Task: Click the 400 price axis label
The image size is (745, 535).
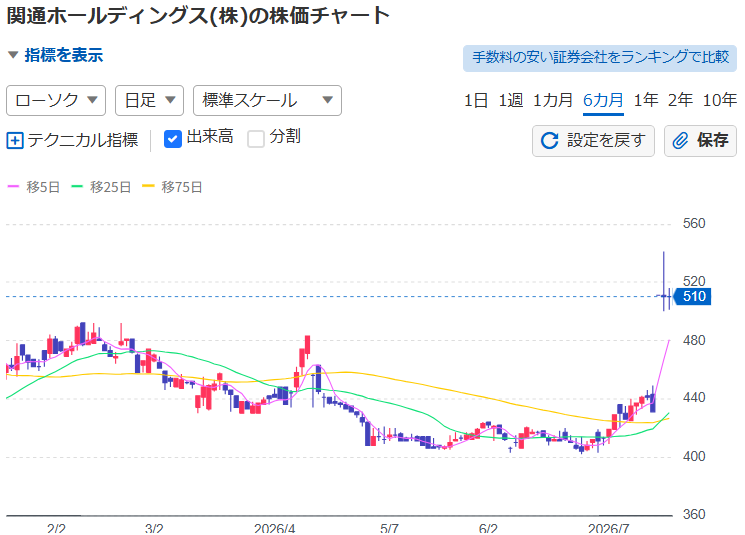Action: [694, 457]
